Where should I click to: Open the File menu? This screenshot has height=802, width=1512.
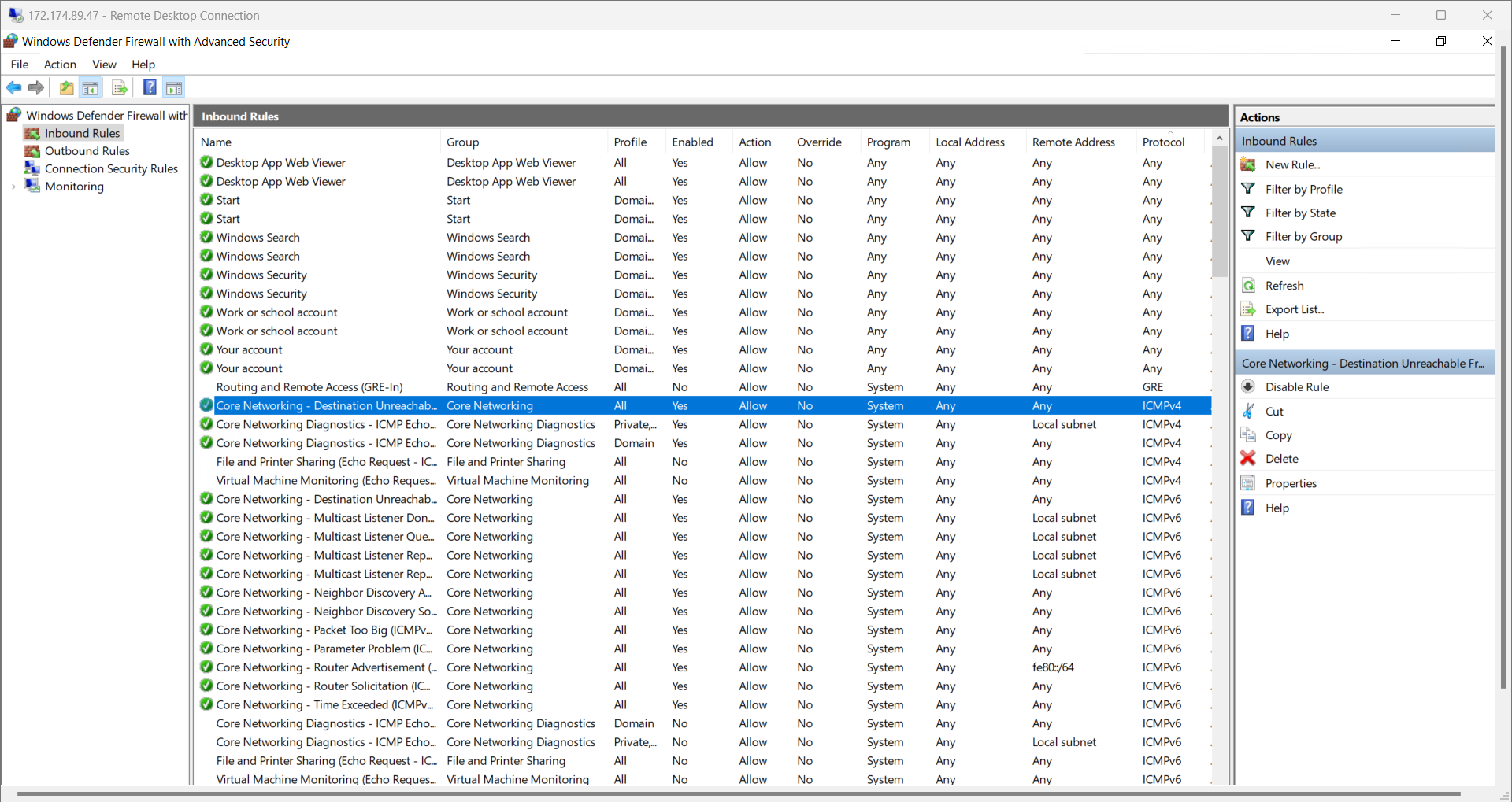click(20, 65)
